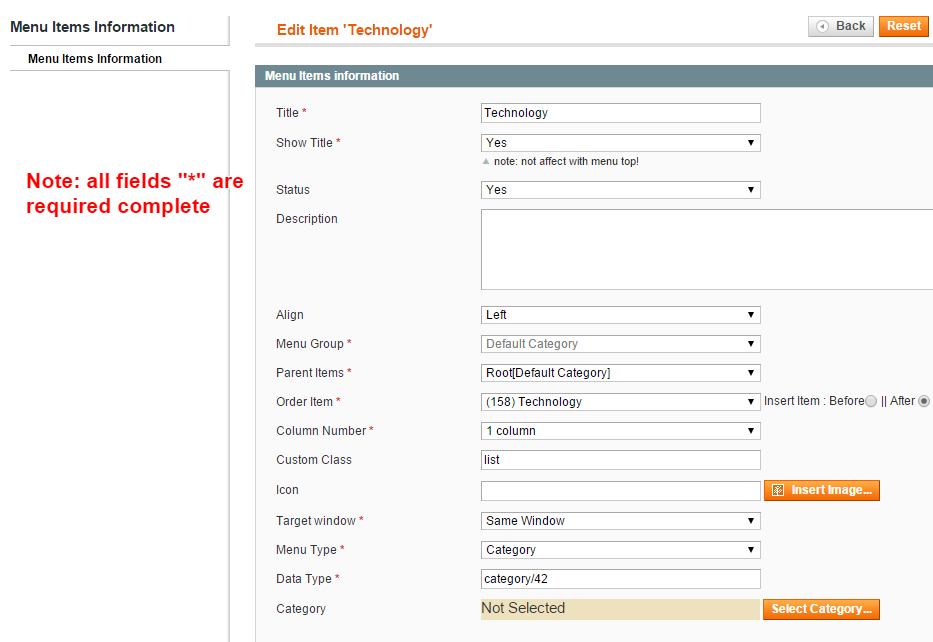Click into the Description text area

tap(707, 249)
